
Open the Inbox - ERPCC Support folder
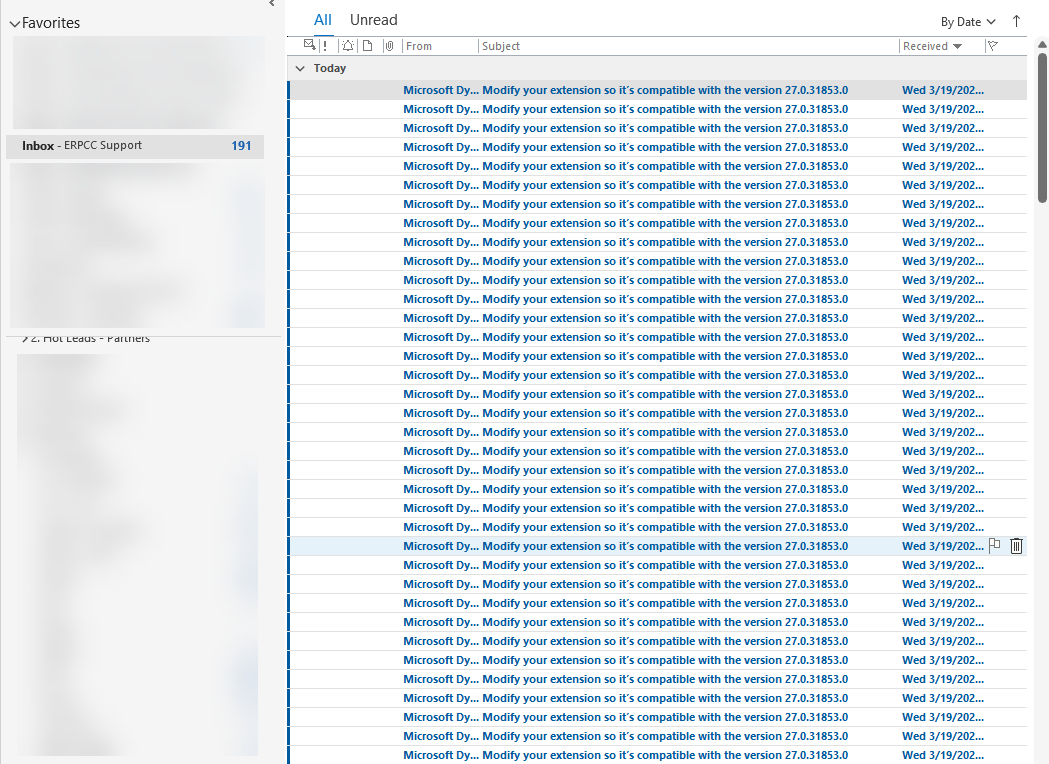tap(135, 146)
